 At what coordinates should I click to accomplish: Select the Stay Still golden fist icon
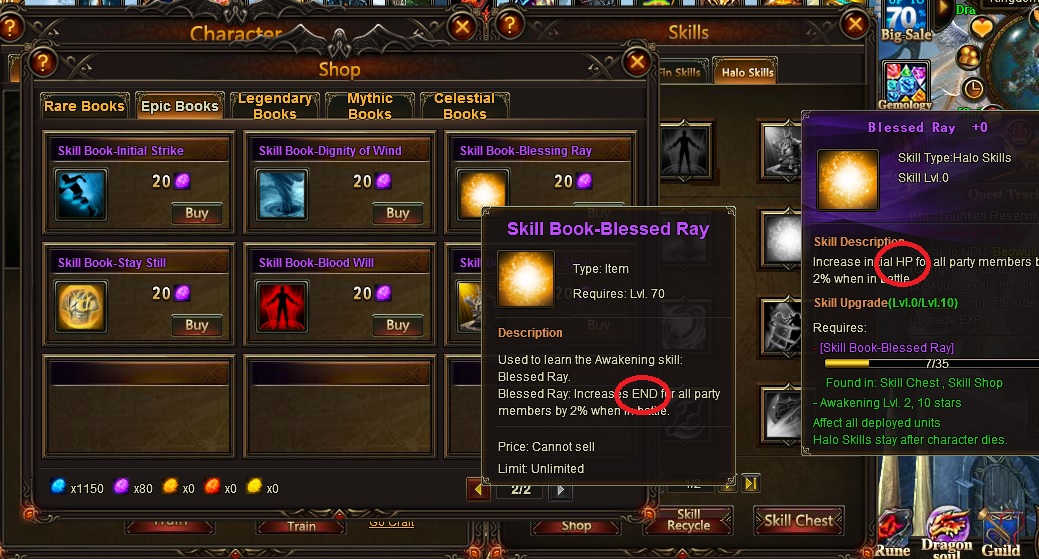click(81, 306)
